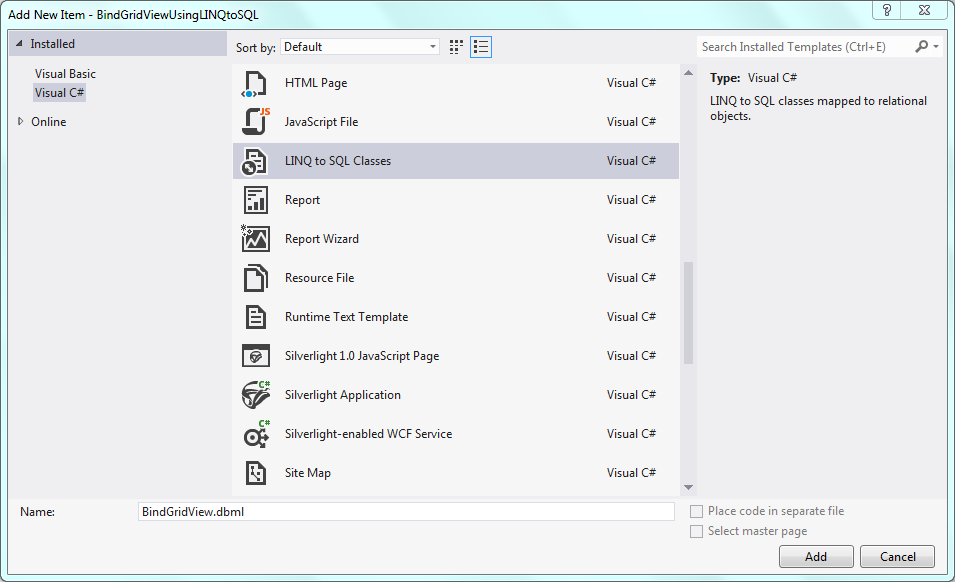Screen dimensions: 955x582
Task: Select Visual Basic in the tree
Action: [65, 74]
